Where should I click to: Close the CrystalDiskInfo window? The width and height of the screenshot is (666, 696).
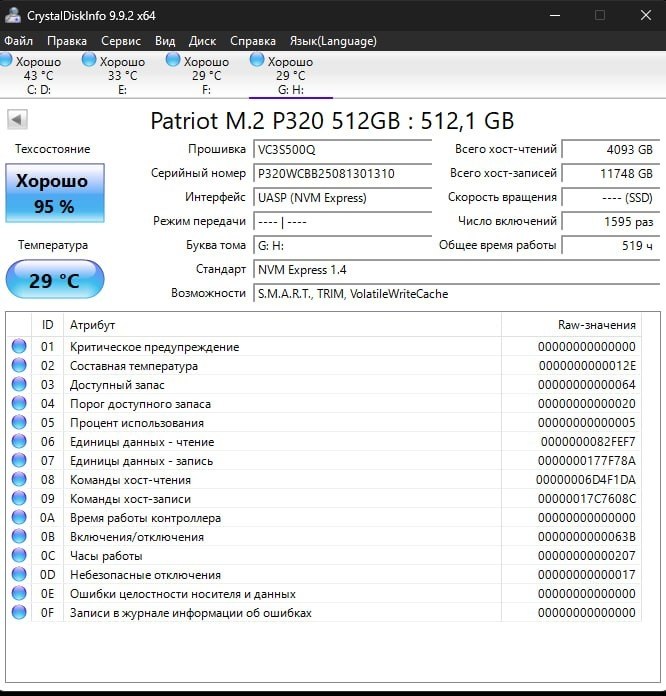point(646,15)
